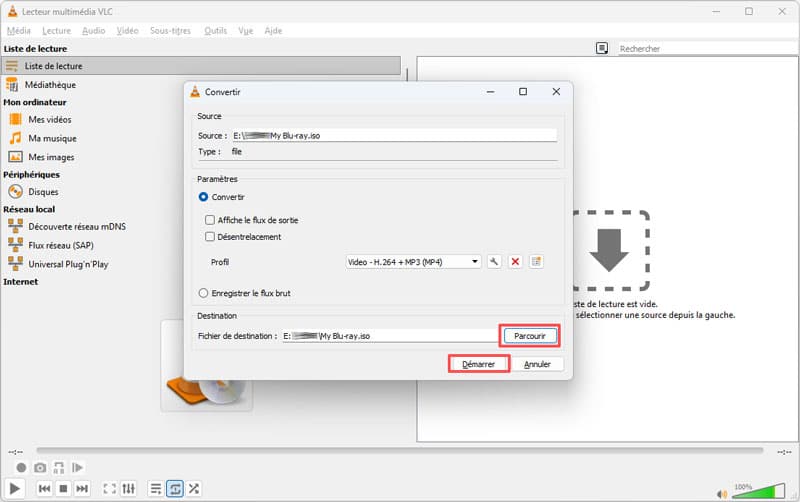The height and width of the screenshot is (502, 800).
Task: Click the Play button in playback controls
Action: coord(15,489)
